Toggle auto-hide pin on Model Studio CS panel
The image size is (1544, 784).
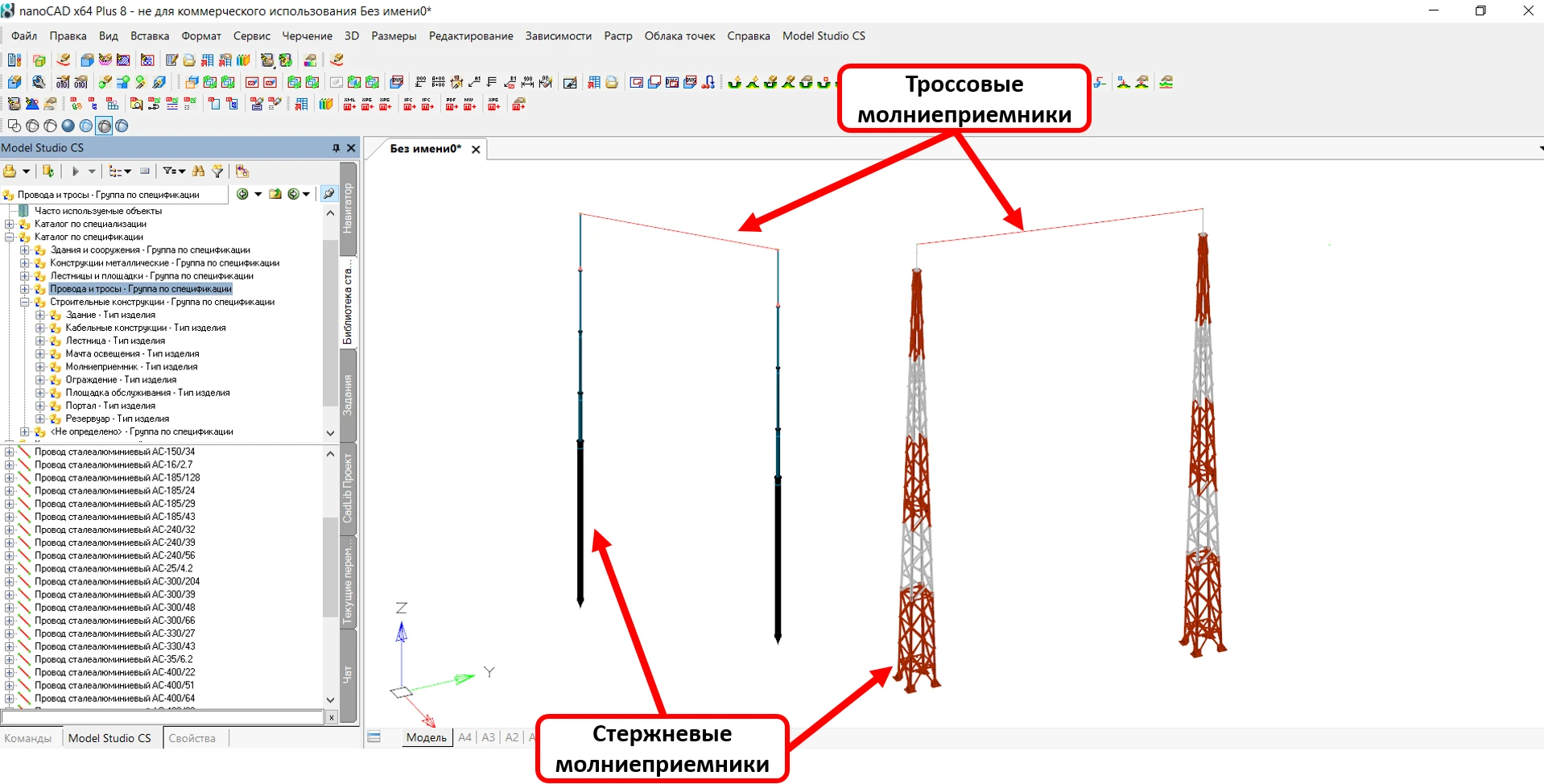336,148
